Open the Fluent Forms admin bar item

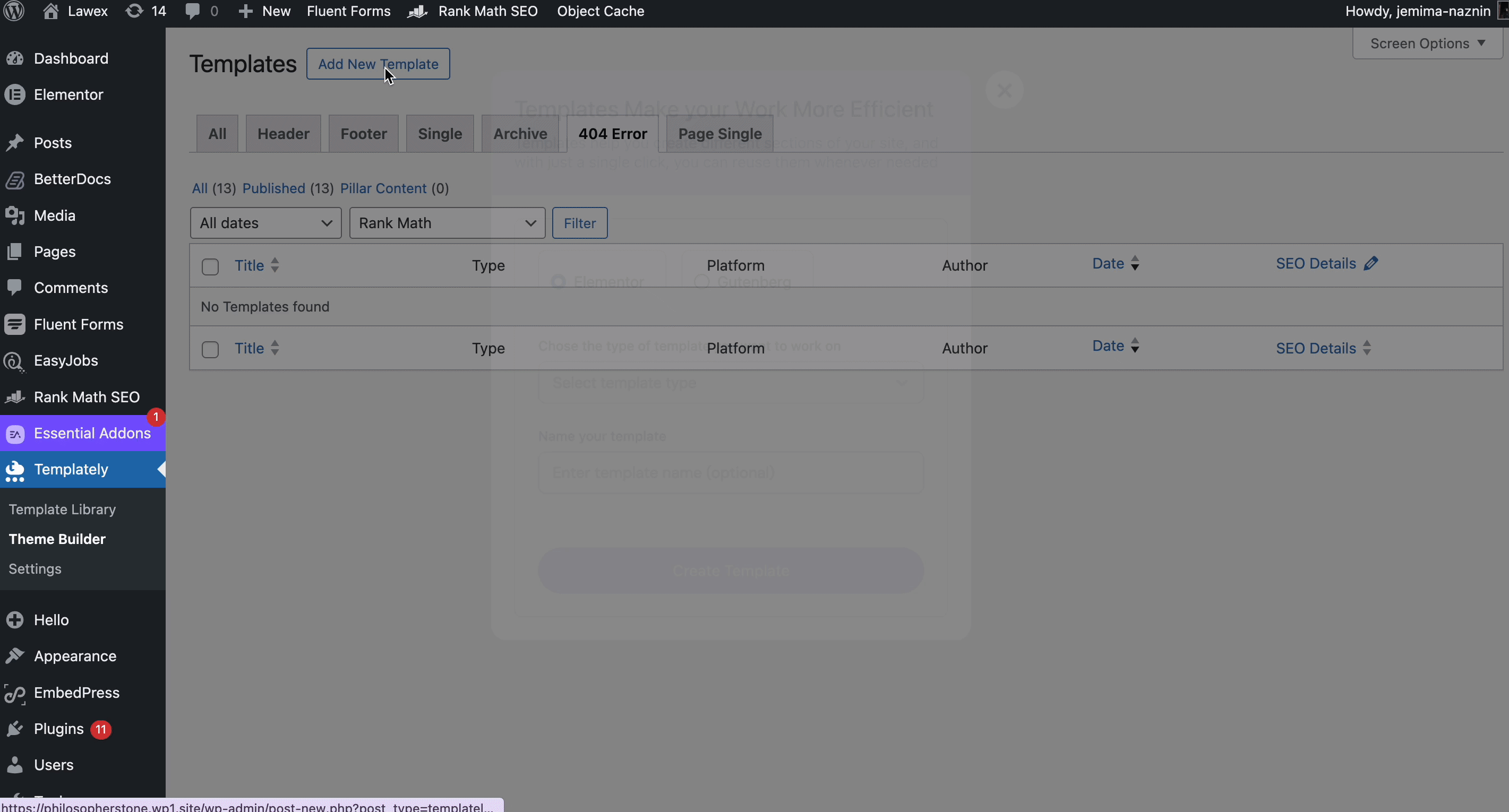pos(348,11)
